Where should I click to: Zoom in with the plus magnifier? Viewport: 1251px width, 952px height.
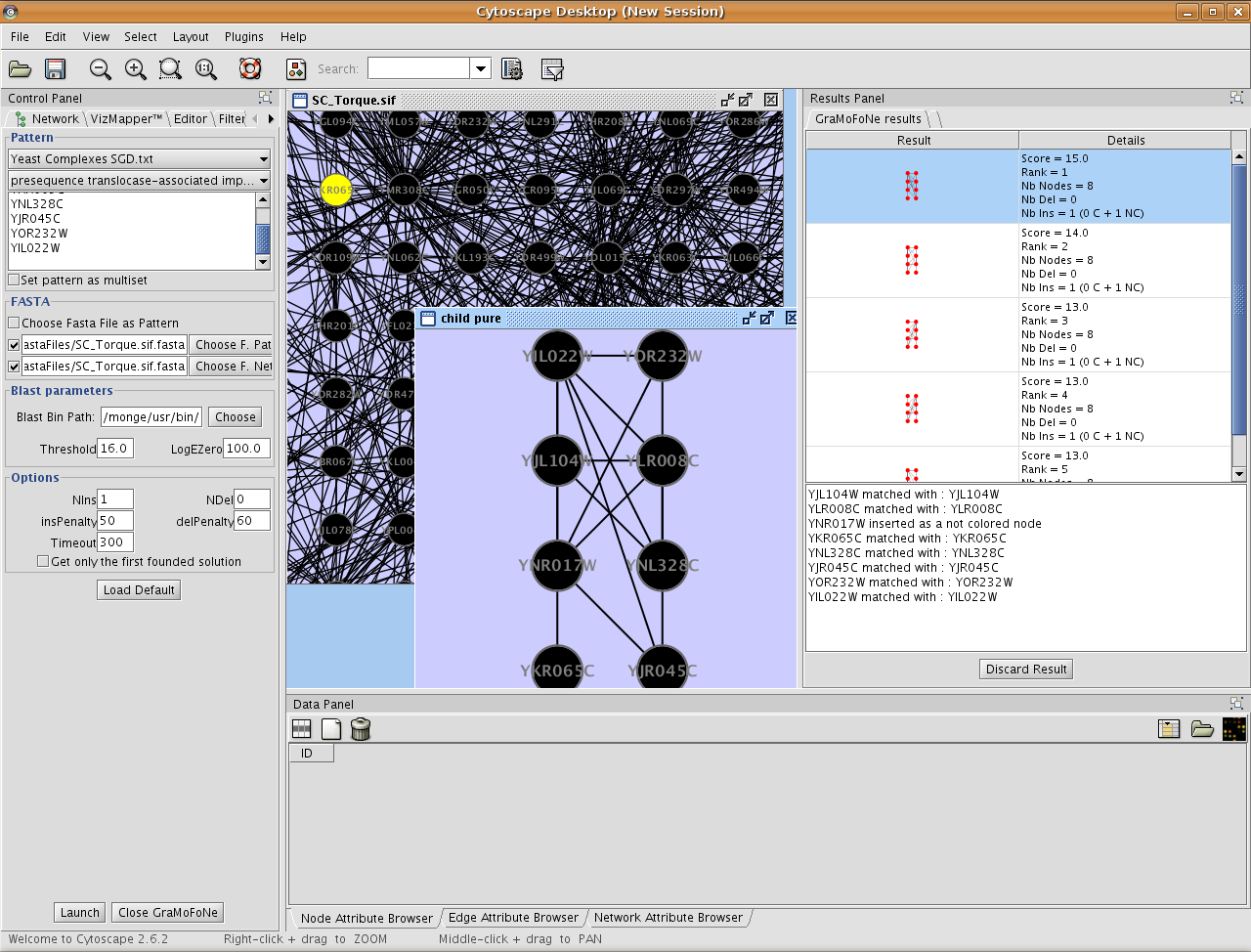click(135, 69)
